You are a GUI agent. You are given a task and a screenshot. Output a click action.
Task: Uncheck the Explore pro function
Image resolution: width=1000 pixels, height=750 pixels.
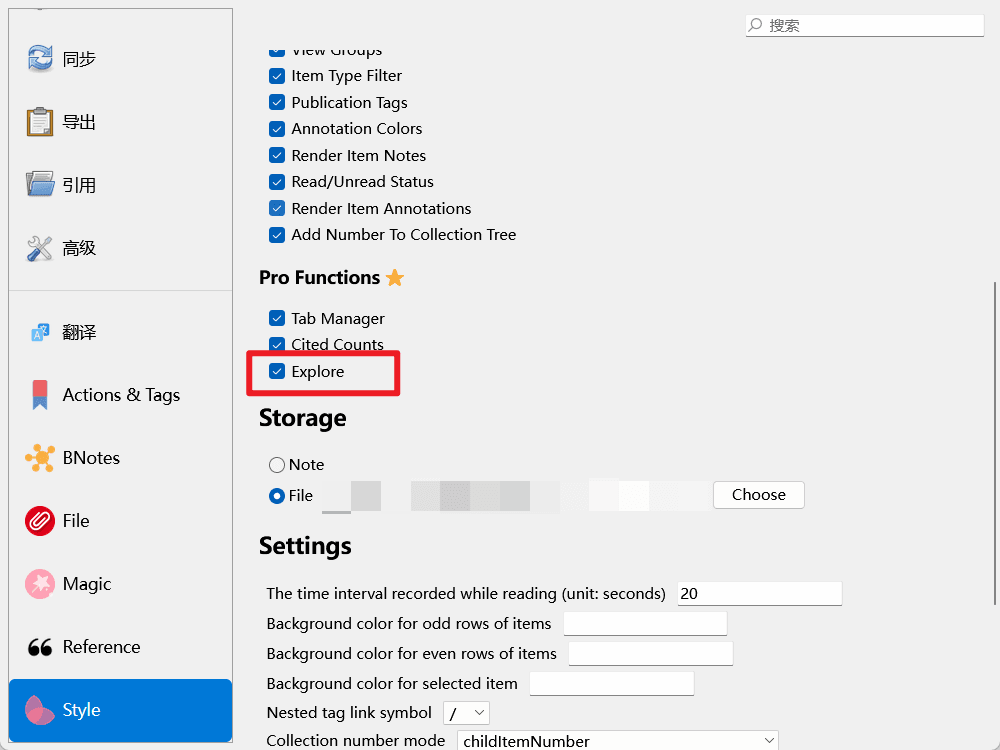pyautogui.click(x=277, y=372)
